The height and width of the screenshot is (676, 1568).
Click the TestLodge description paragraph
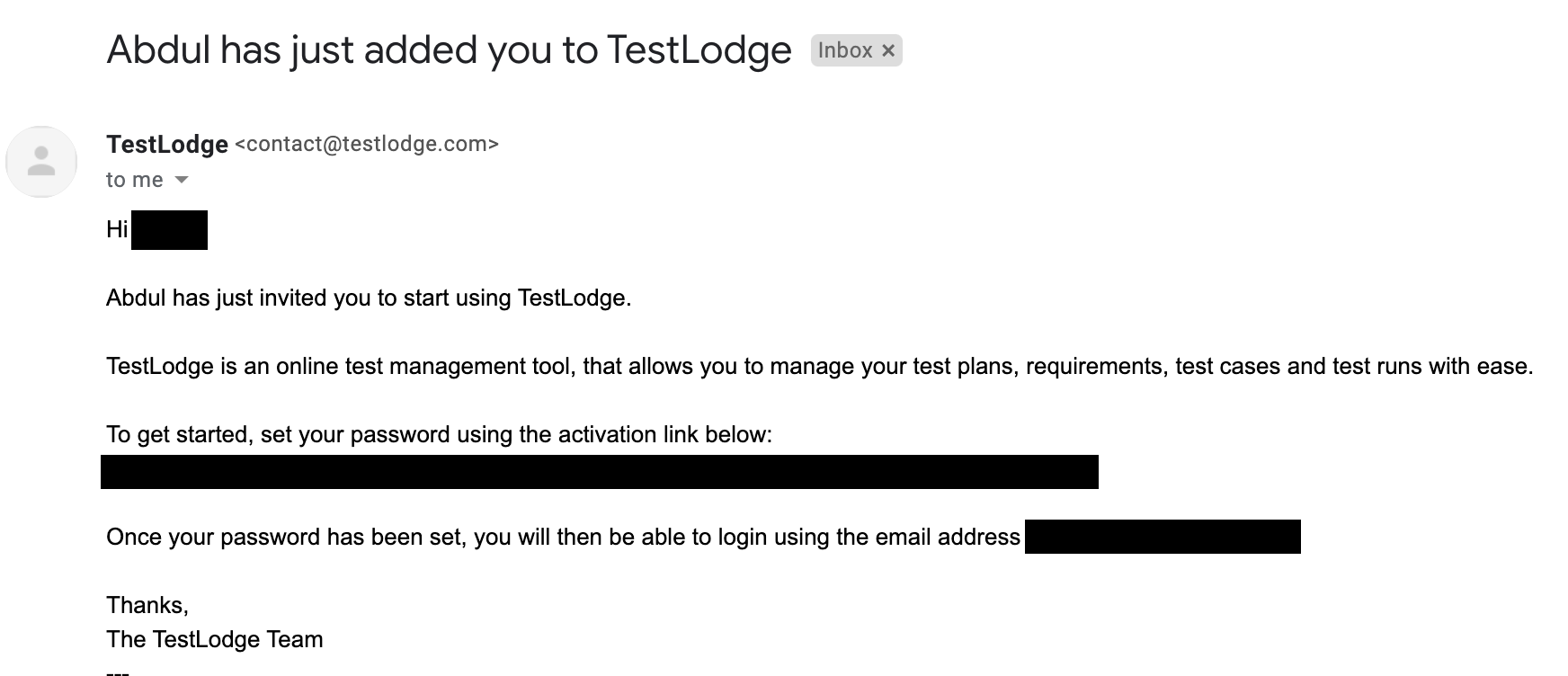click(820, 366)
